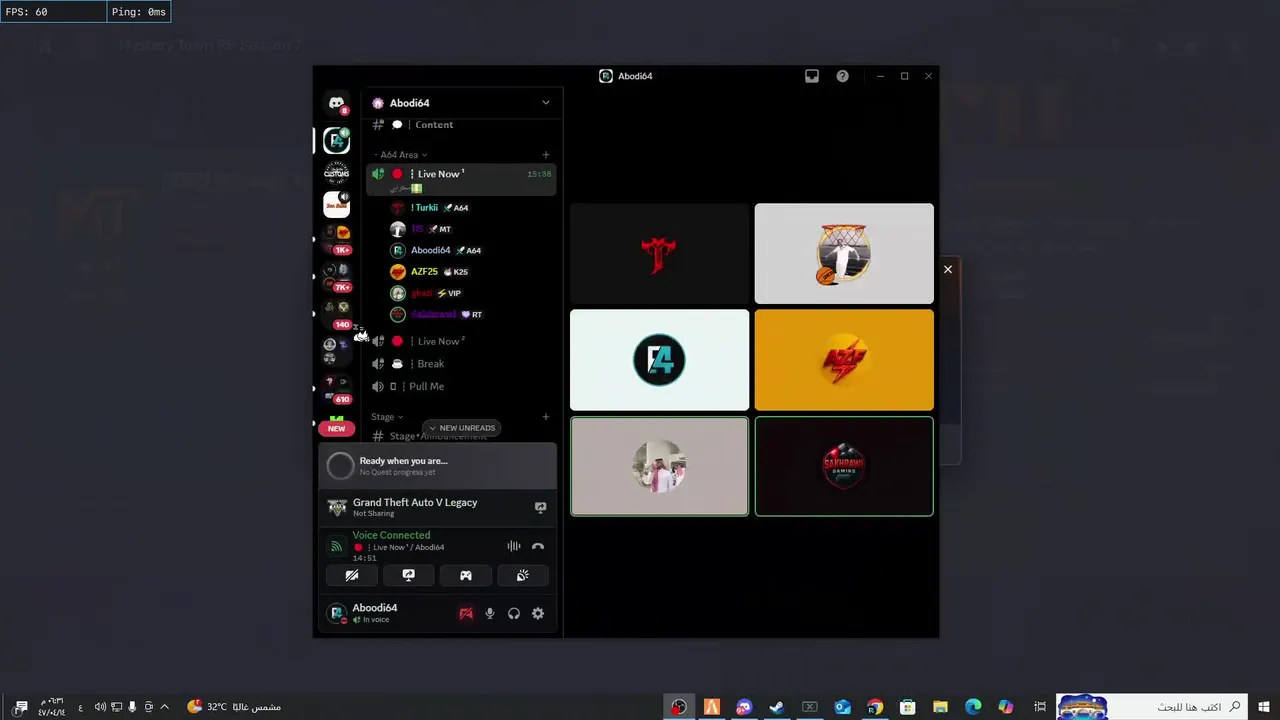This screenshot has width=1280, height=720.
Task: Share Grand Theft Auto V Legacy screen
Action: click(x=541, y=507)
